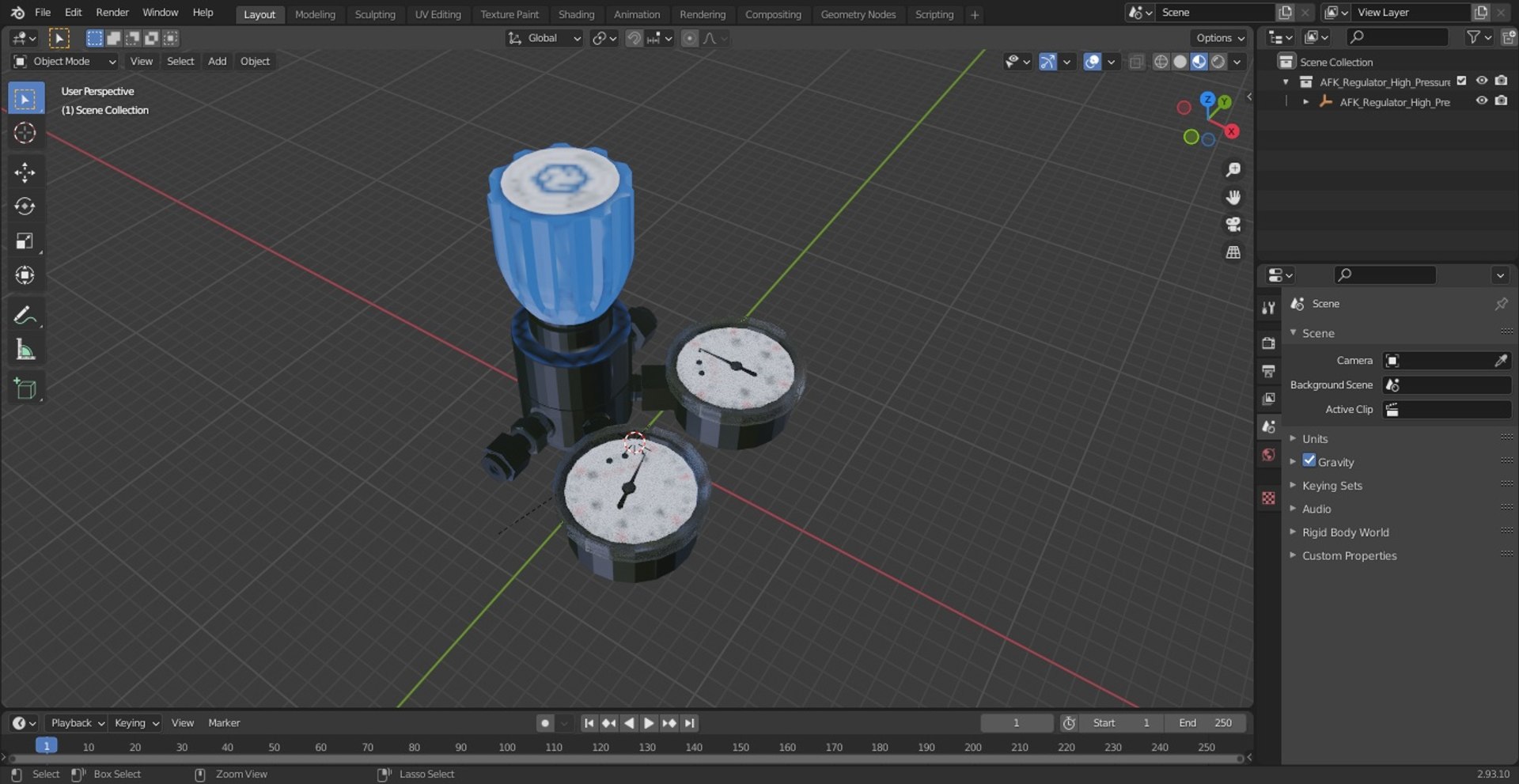Expand AFK_Regulator_High_Pre object tree
Screen dimensions: 1519x784
pyautogui.click(x=1305, y=102)
